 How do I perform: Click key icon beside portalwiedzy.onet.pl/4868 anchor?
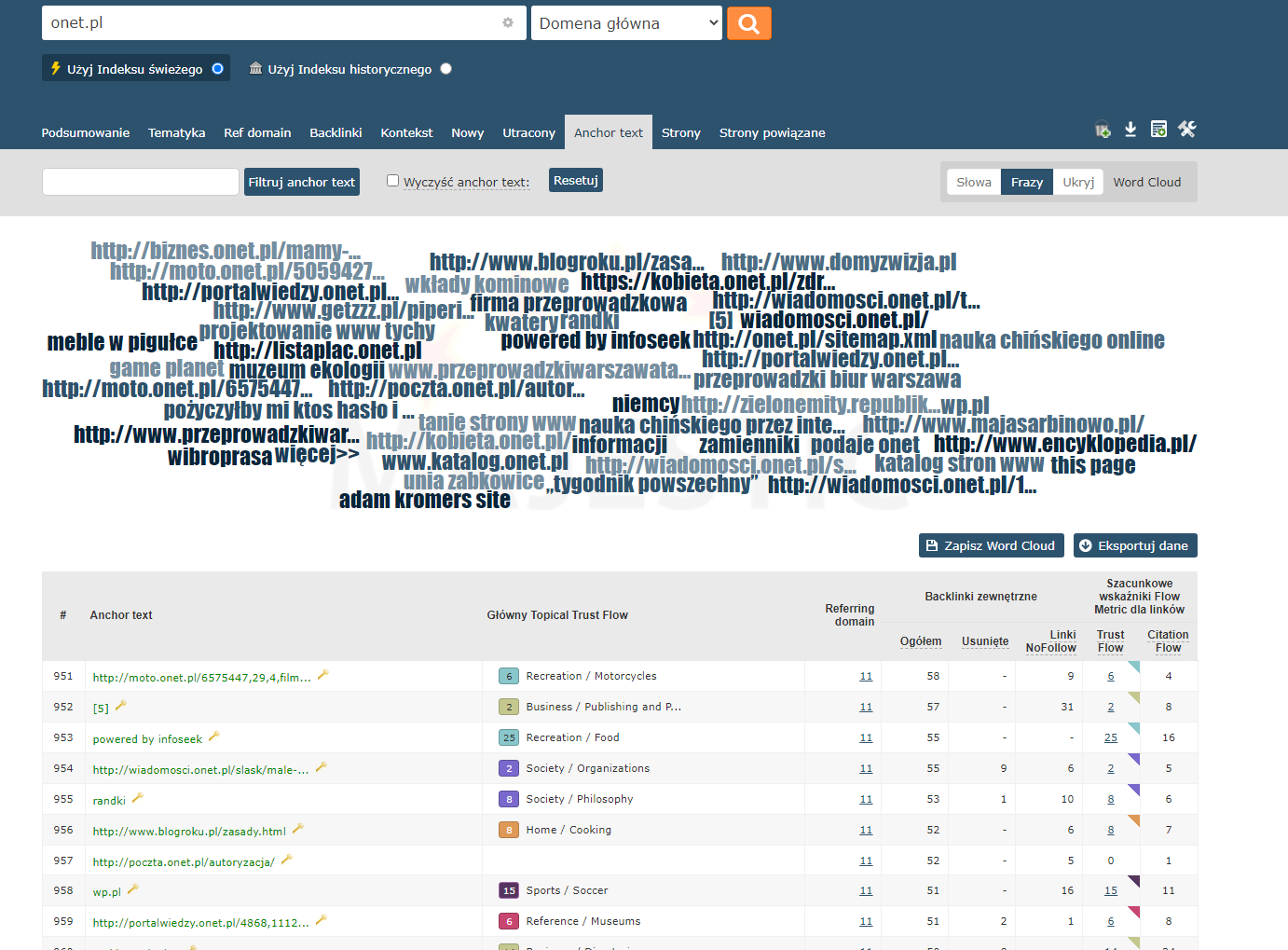(321, 920)
